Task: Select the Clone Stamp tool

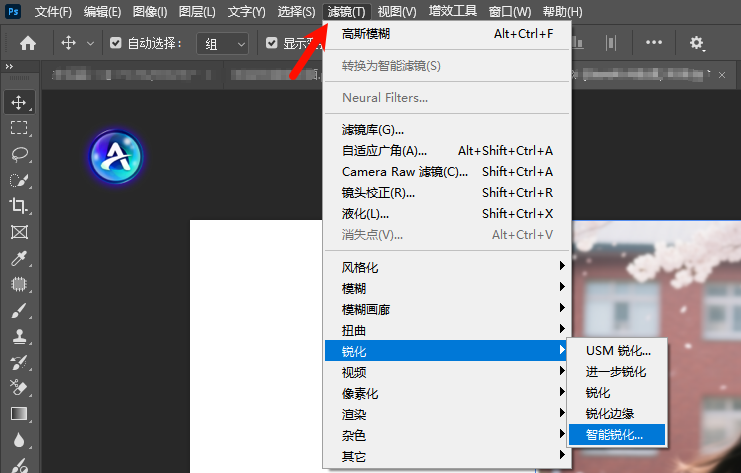Action: 19,336
